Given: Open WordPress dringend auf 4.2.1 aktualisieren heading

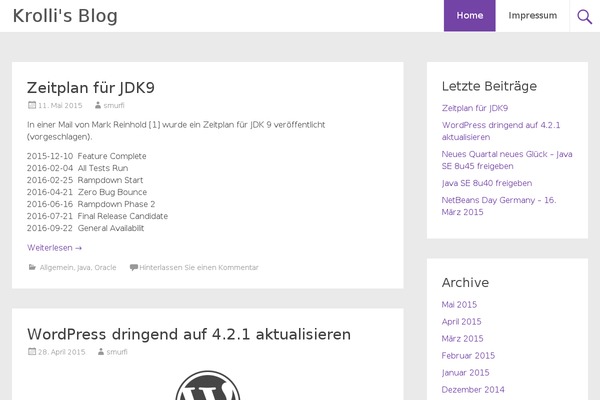Looking at the screenshot, I should [189, 334].
